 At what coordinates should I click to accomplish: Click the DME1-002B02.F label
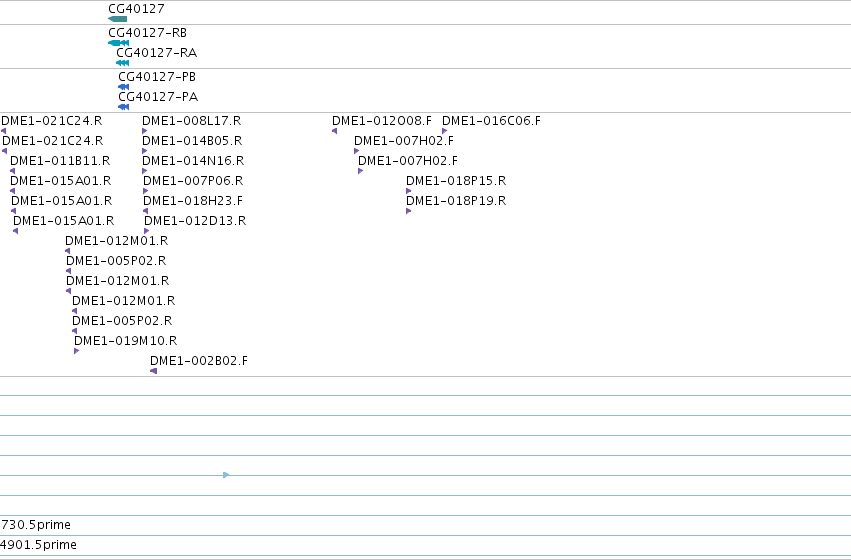[x=199, y=361]
